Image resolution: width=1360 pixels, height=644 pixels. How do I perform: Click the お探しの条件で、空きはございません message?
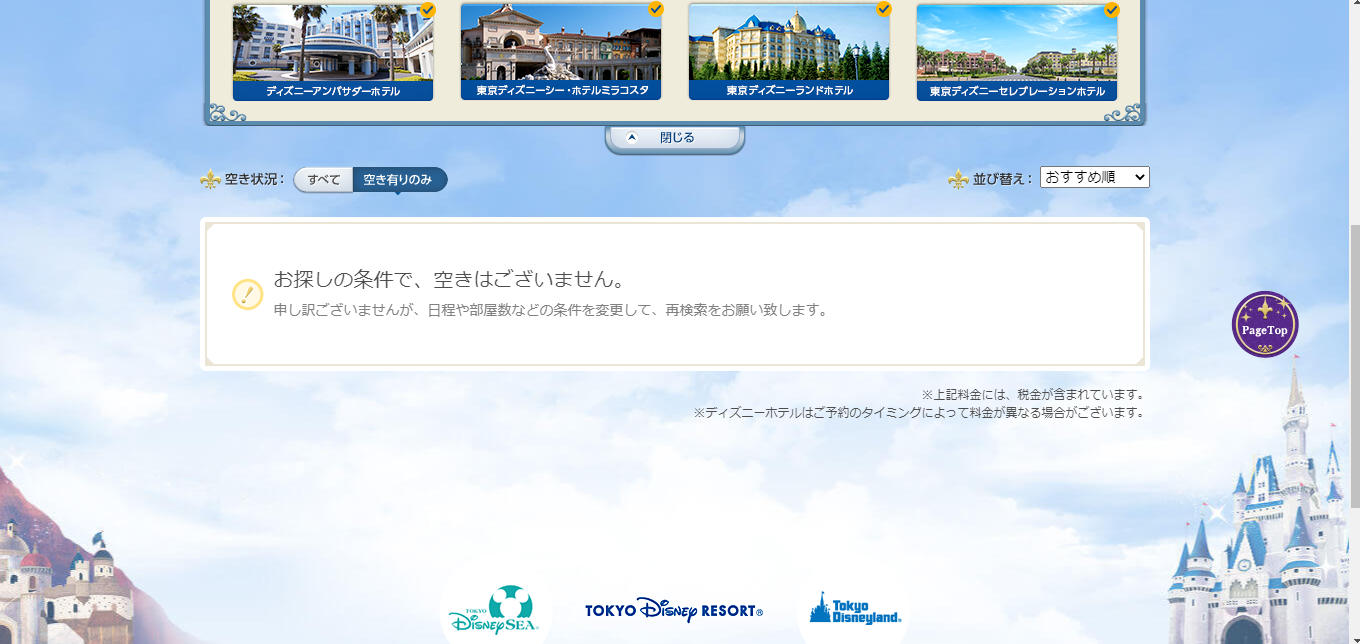450,279
